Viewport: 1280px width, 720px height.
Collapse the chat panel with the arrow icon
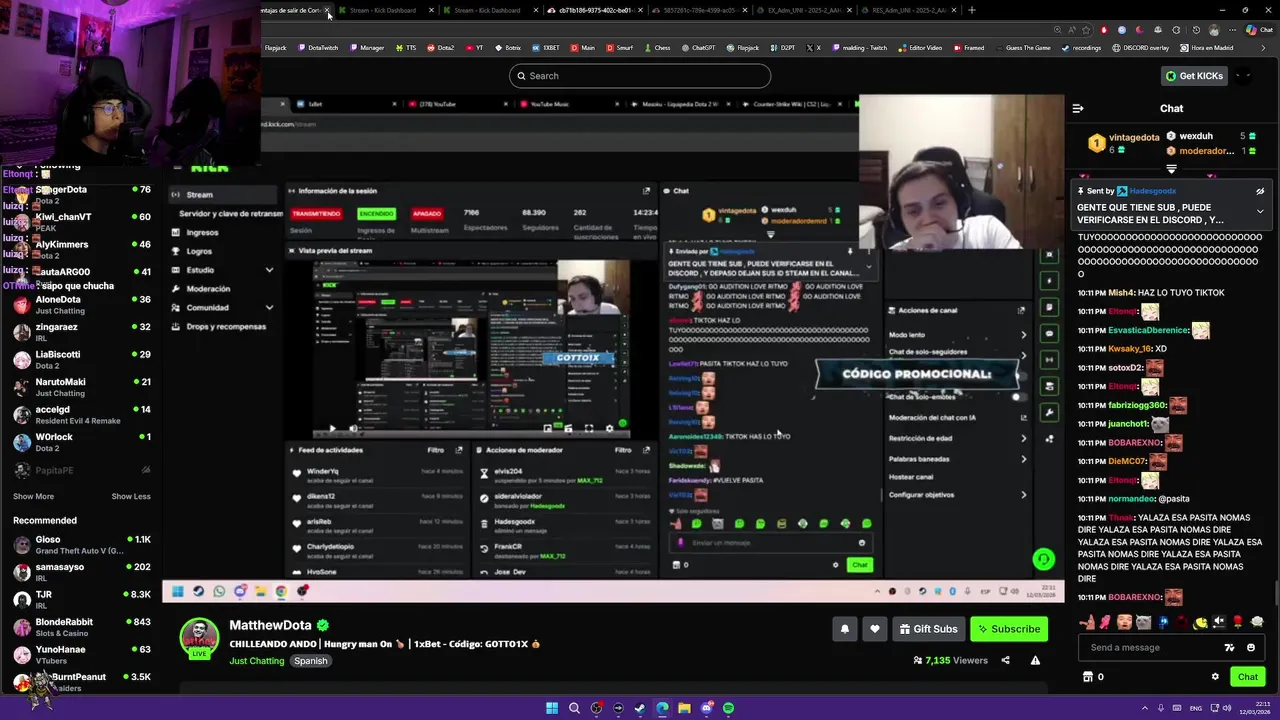(x=1077, y=108)
